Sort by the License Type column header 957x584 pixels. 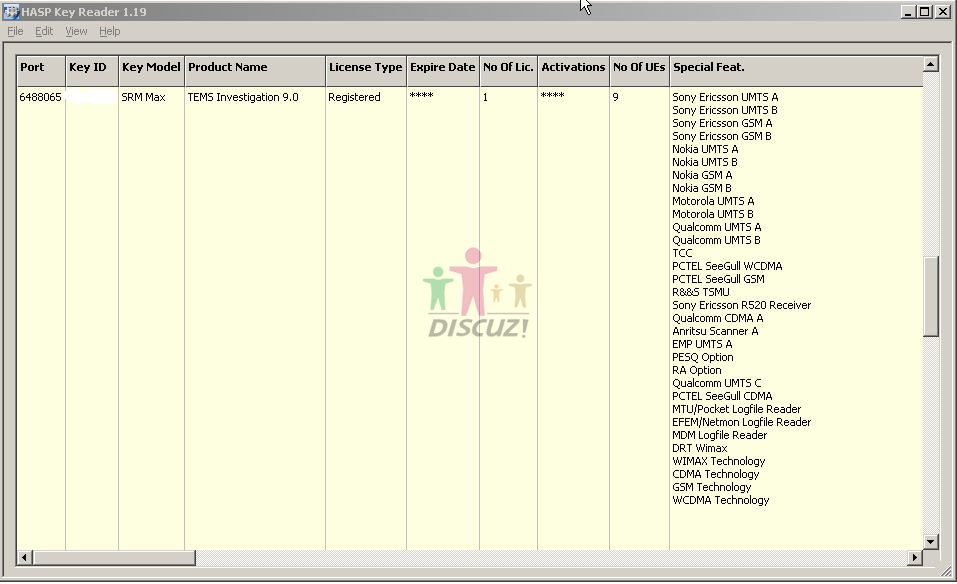coord(365,68)
